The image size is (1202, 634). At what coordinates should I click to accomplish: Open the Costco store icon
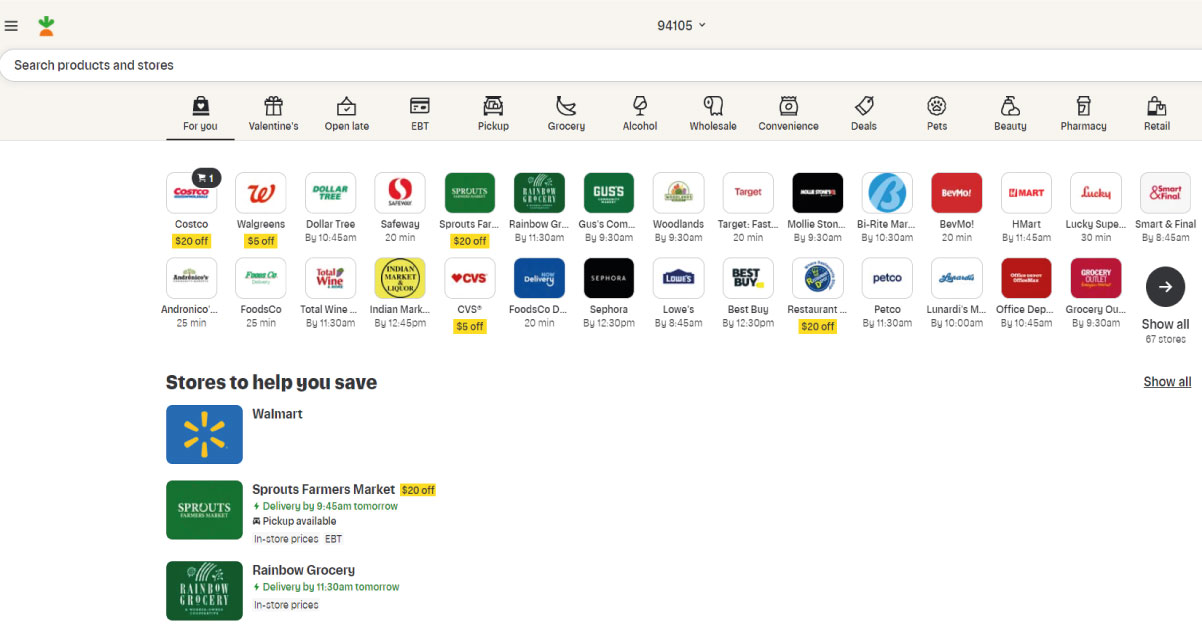pyautogui.click(x=191, y=193)
